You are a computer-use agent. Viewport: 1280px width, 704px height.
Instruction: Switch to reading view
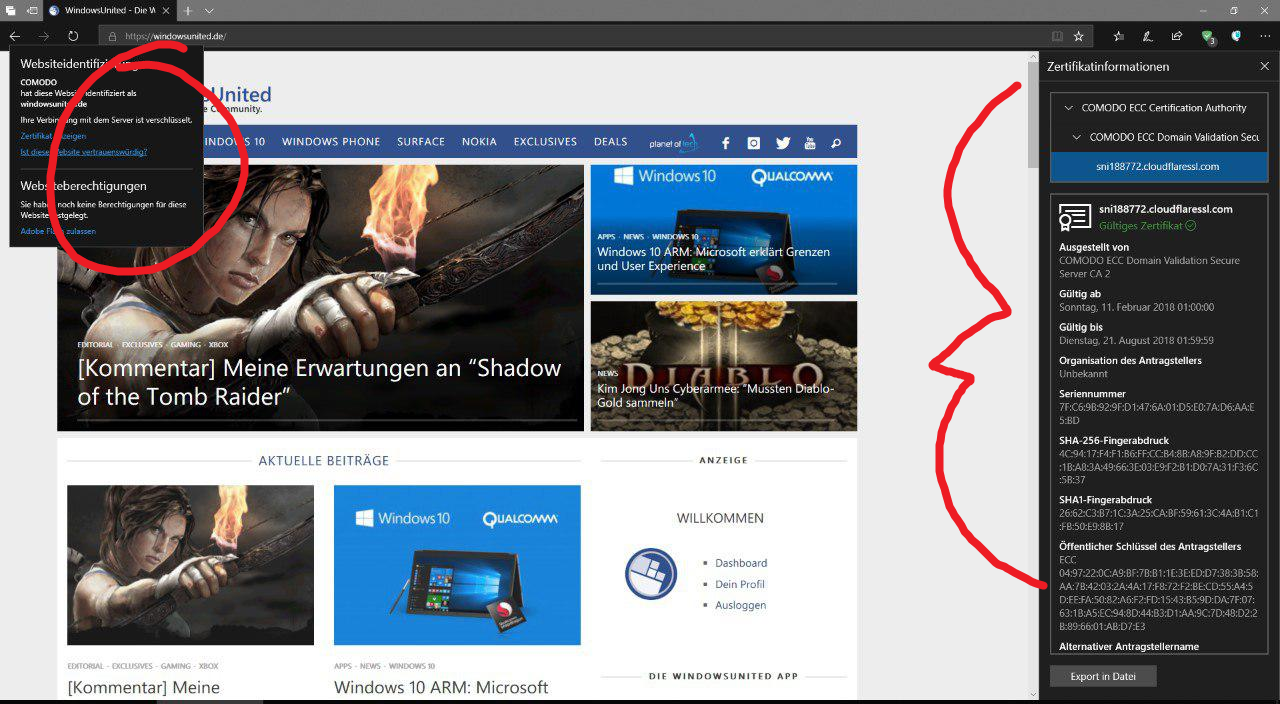tap(1057, 36)
